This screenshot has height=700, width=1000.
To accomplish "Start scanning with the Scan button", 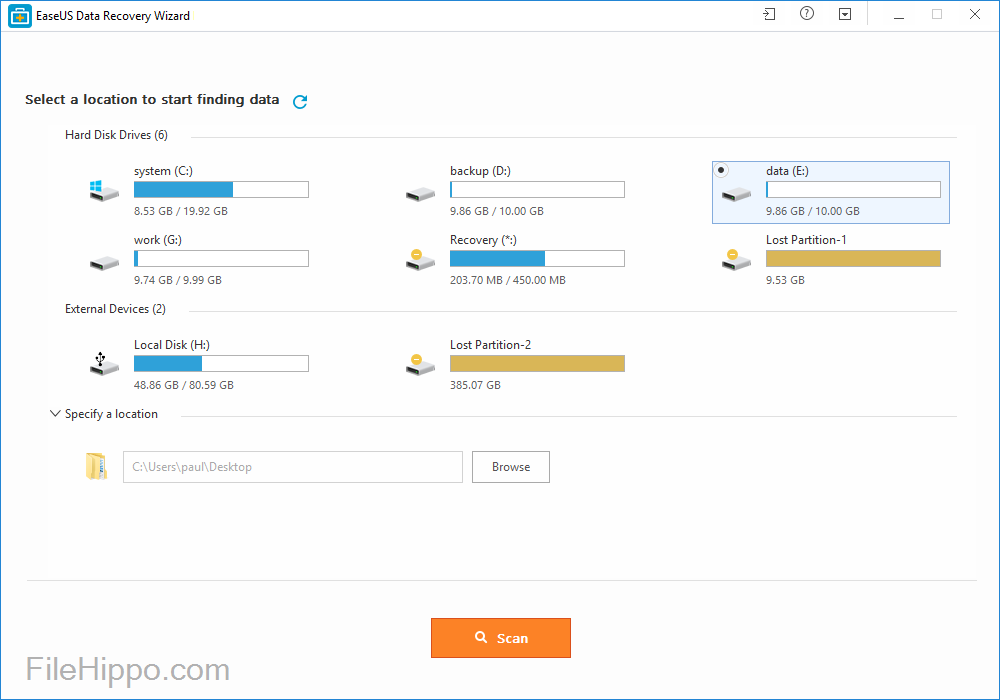I will pyautogui.click(x=500, y=637).
